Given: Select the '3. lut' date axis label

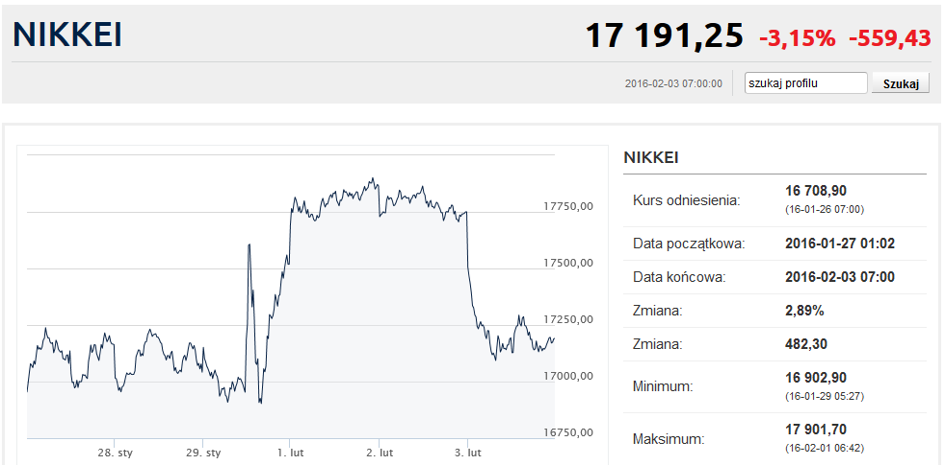Looking at the screenshot, I should [x=468, y=452].
